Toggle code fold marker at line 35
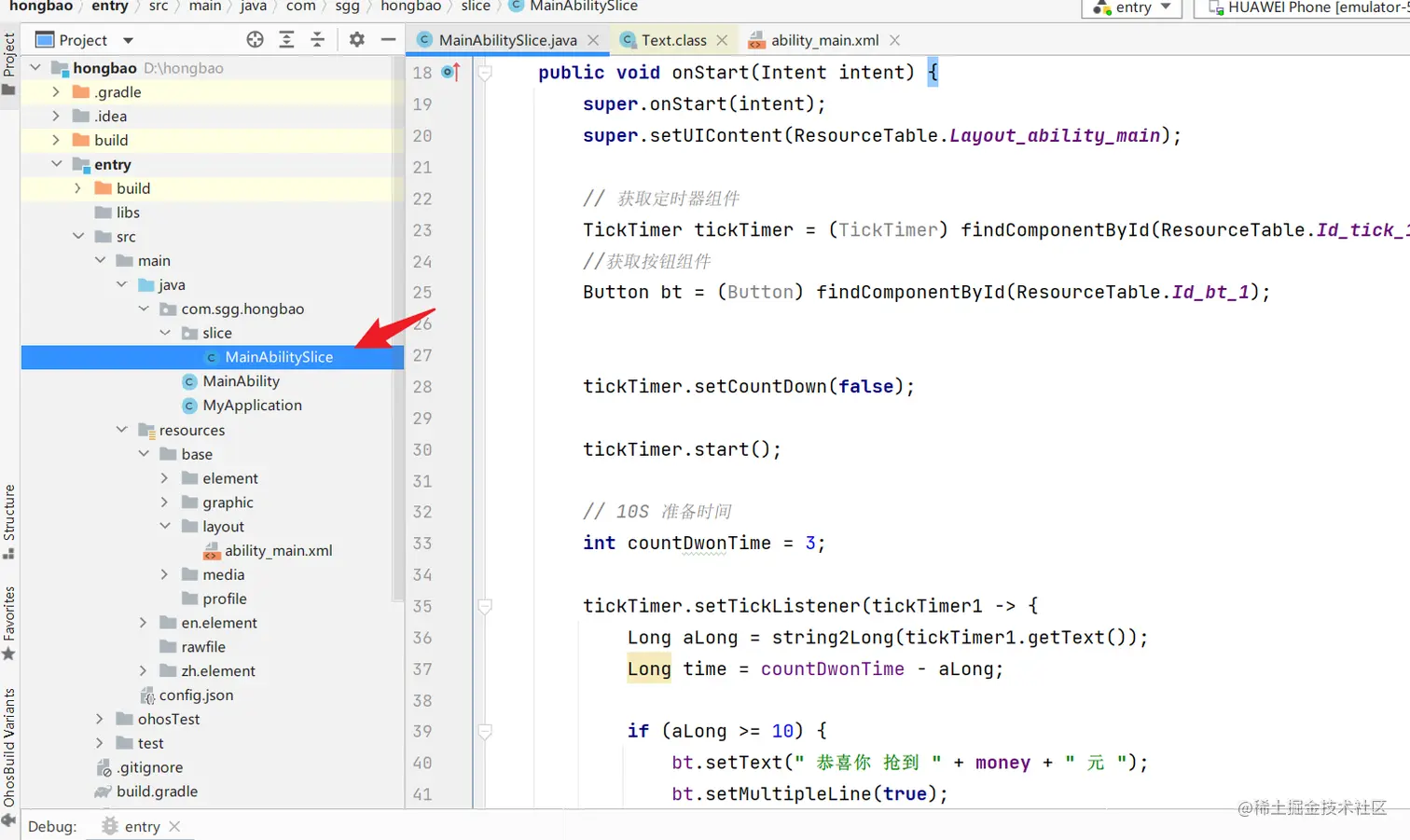The image size is (1410, 840). (485, 606)
